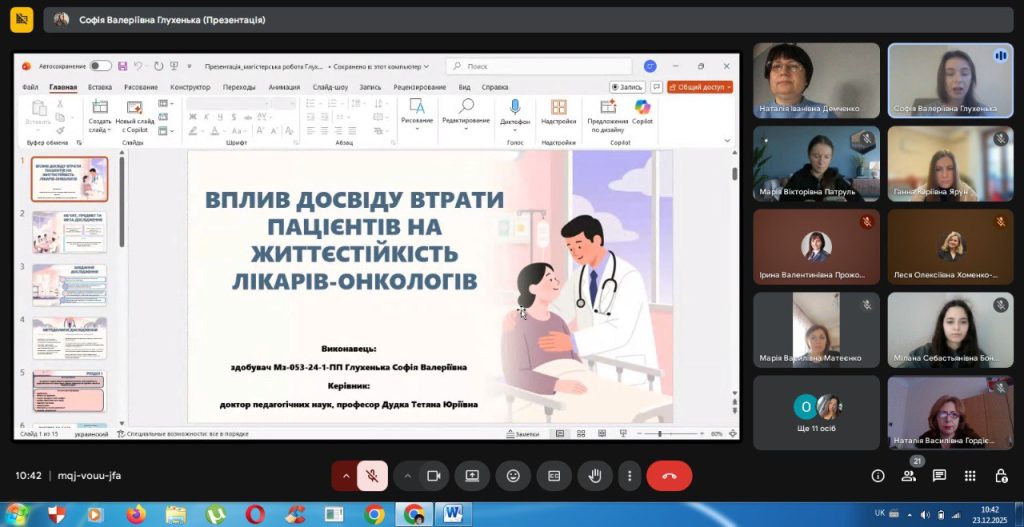Open the emoji reactions panel
This screenshot has width=1024, height=527.
[x=513, y=476]
